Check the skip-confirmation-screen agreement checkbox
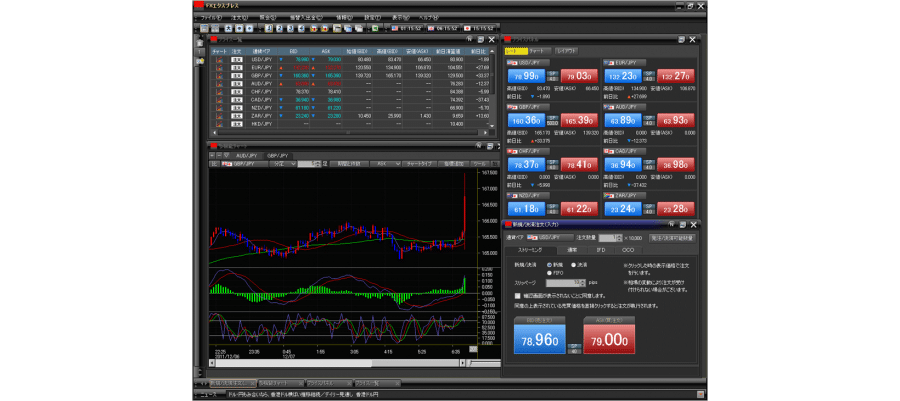Image resolution: width=900 pixels, height=401 pixels. coord(518,295)
